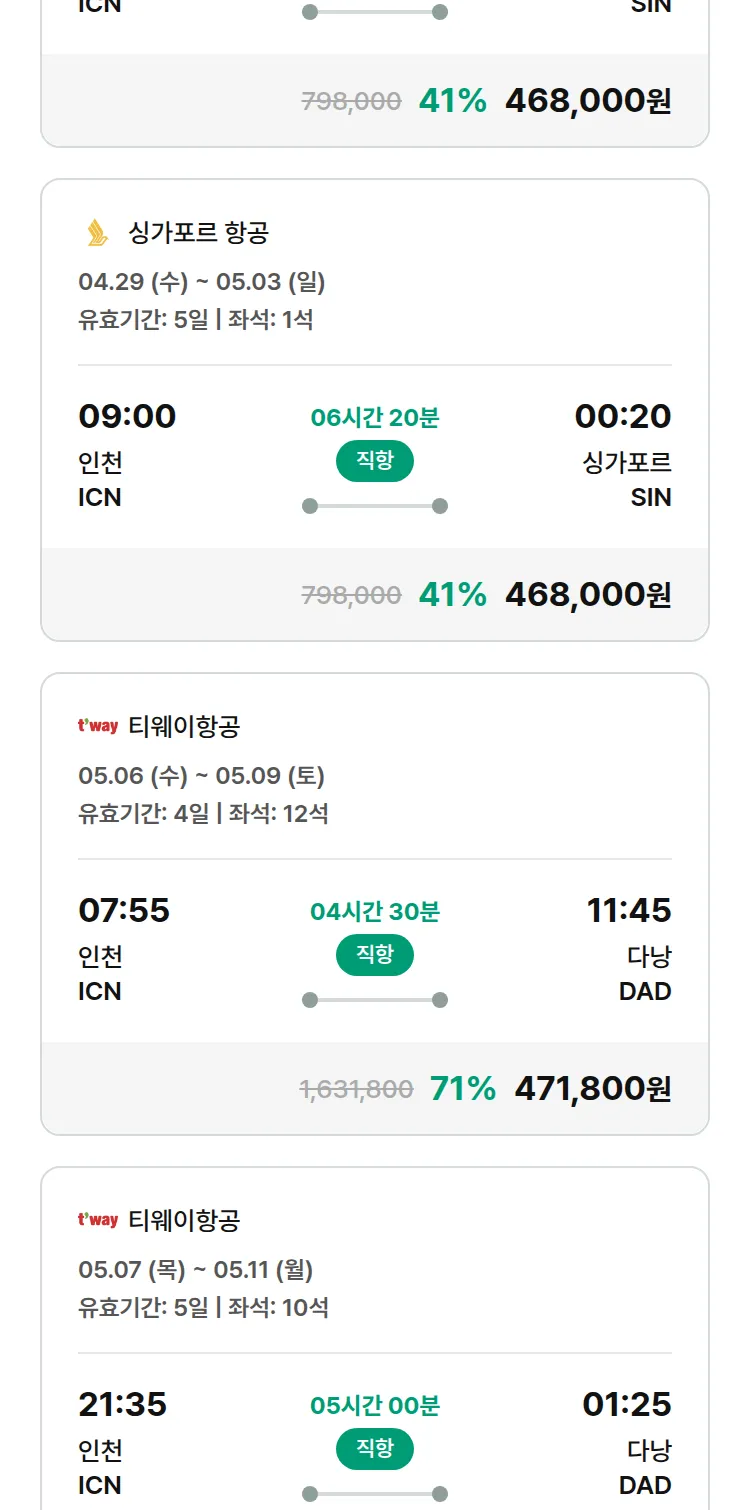Click route line of the 06시간 20분 flight
Image resolution: width=750 pixels, height=1510 pixels.
pyautogui.click(x=374, y=506)
